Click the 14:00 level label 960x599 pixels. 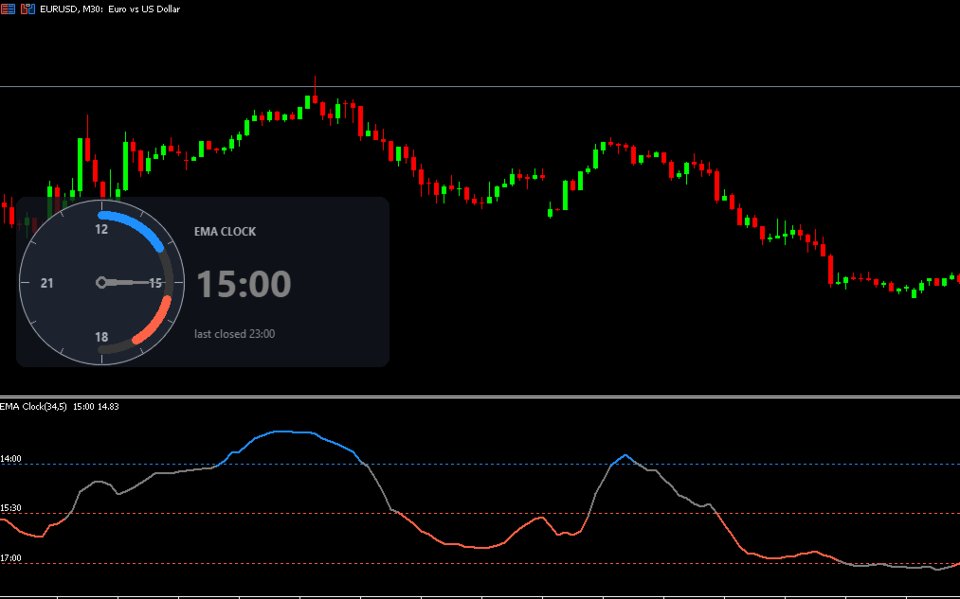click(11, 459)
